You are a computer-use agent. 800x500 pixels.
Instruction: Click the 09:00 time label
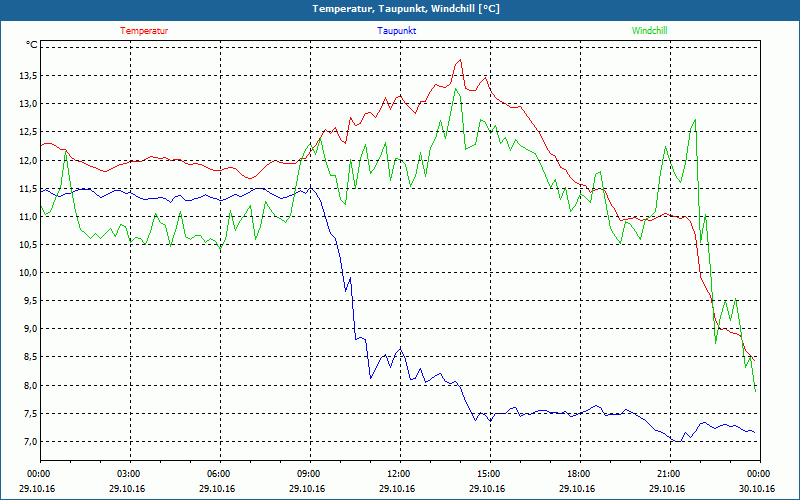coord(310,474)
